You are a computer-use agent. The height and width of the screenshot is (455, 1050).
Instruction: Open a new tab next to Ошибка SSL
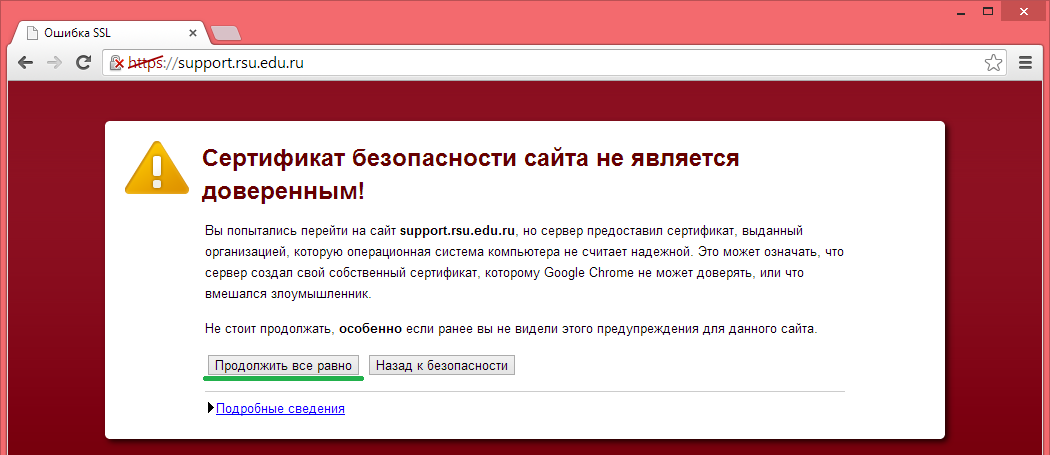(x=226, y=33)
